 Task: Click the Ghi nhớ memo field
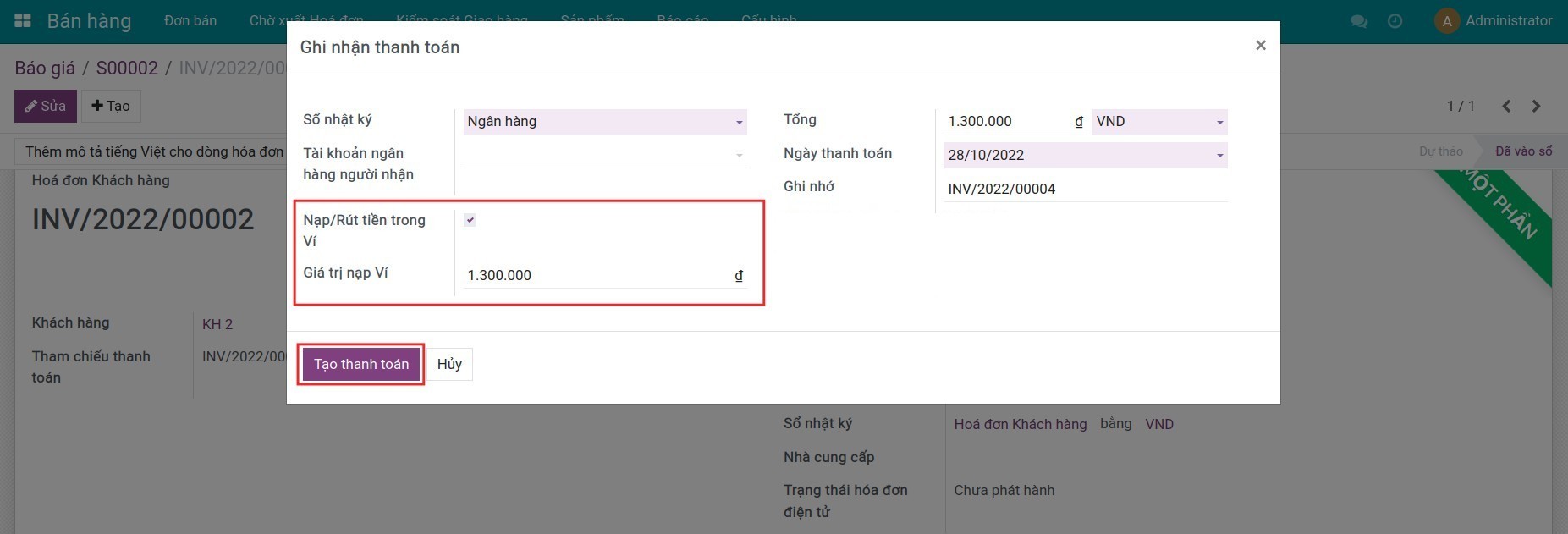1085,190
